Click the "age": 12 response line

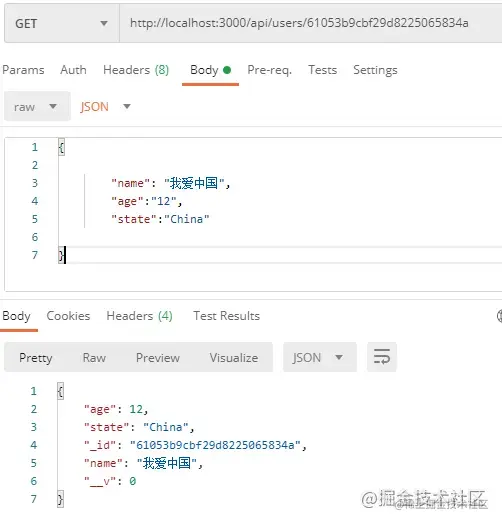pos(116,409)
